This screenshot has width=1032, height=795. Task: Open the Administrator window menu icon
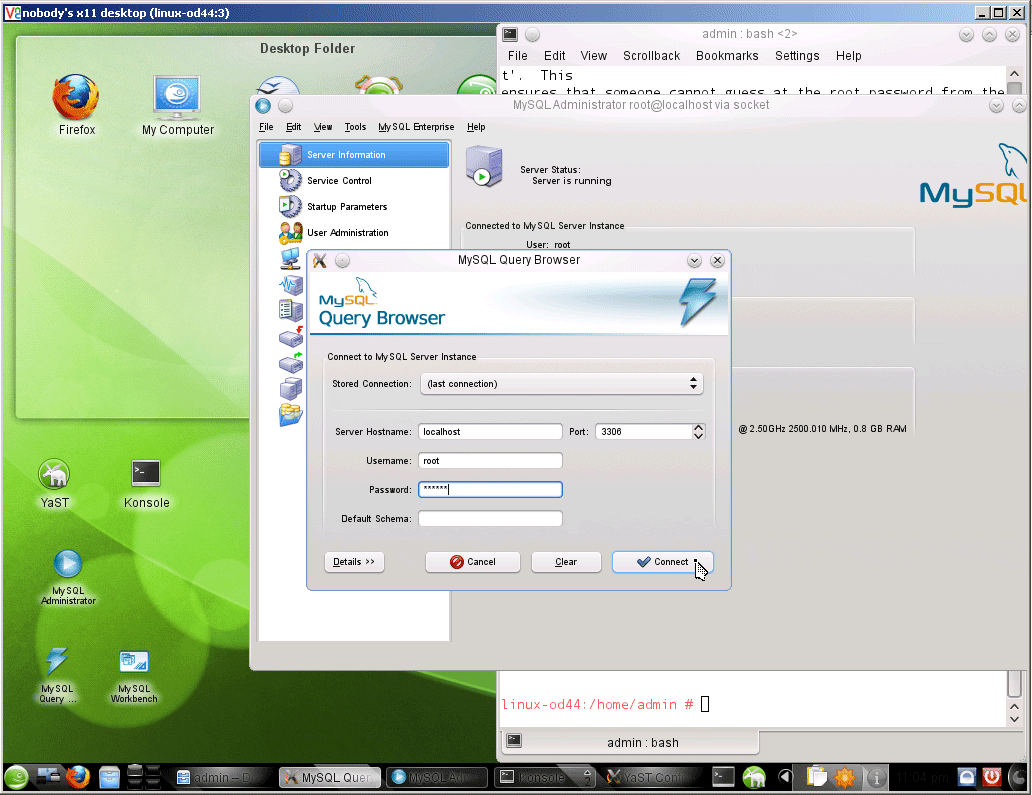click(263, 105)
